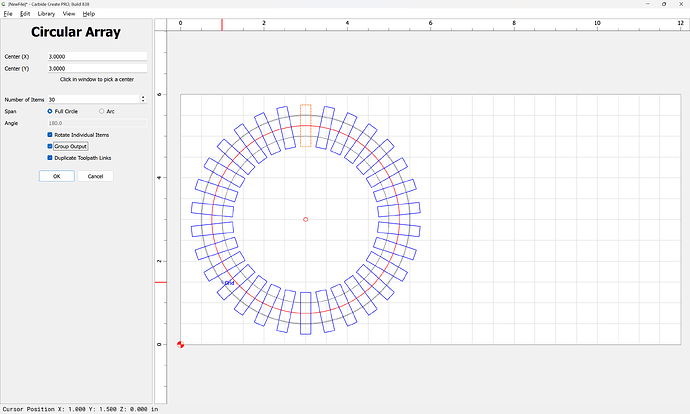Click the origin marker icon on canvas
This screenshot has width=690, height=414.
(x=181, y=344)
